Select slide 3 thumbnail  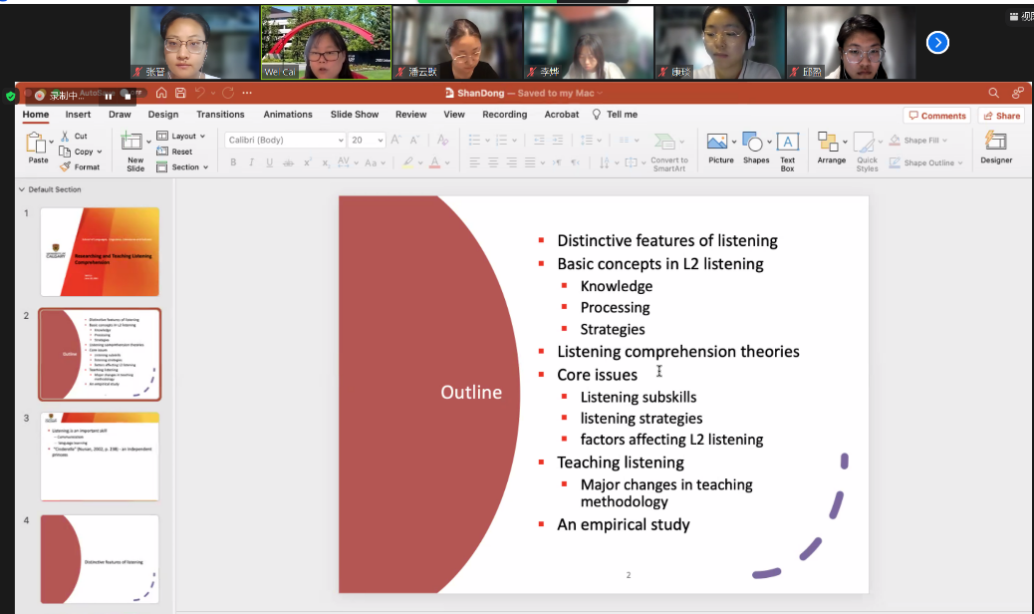pos(99,455)
